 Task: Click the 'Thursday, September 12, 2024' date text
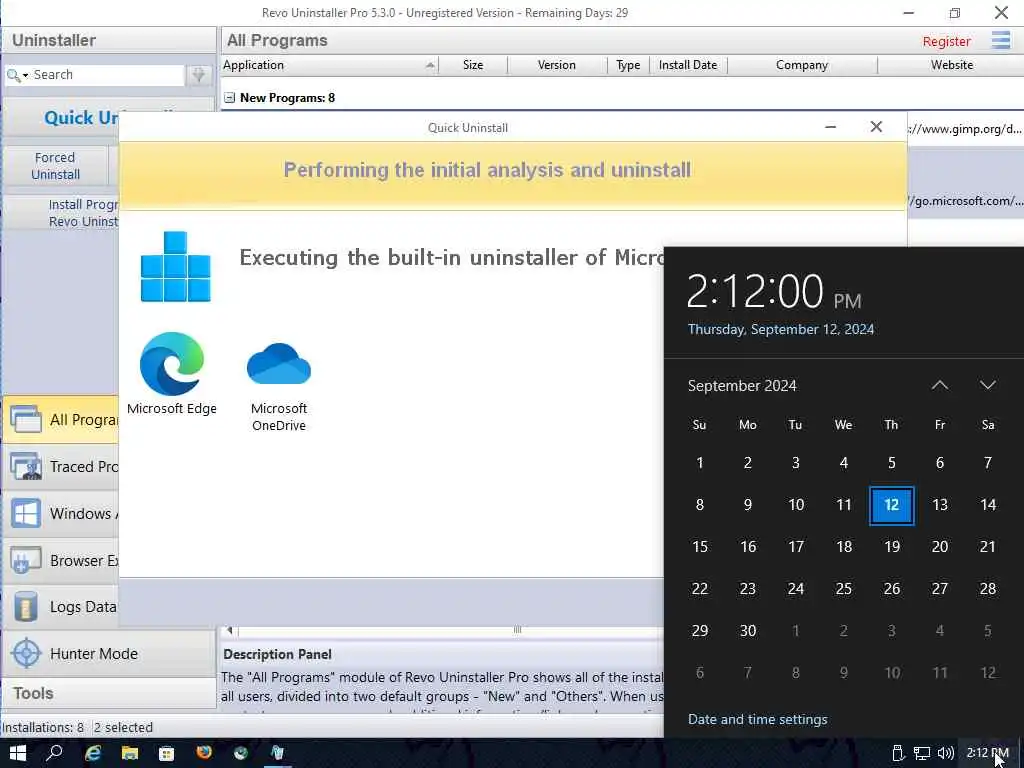[x=780, y=329]
